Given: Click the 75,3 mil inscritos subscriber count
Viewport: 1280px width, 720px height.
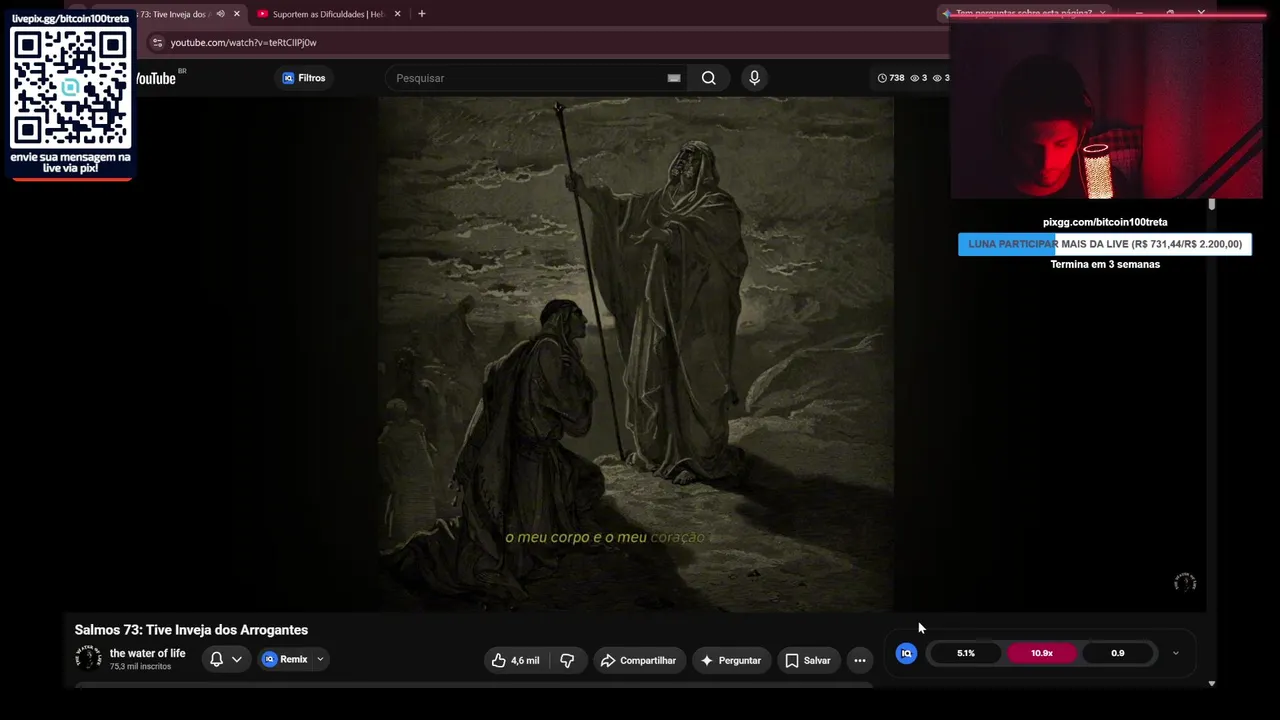Looking at the screenshot, I should (x=140, y=667).
